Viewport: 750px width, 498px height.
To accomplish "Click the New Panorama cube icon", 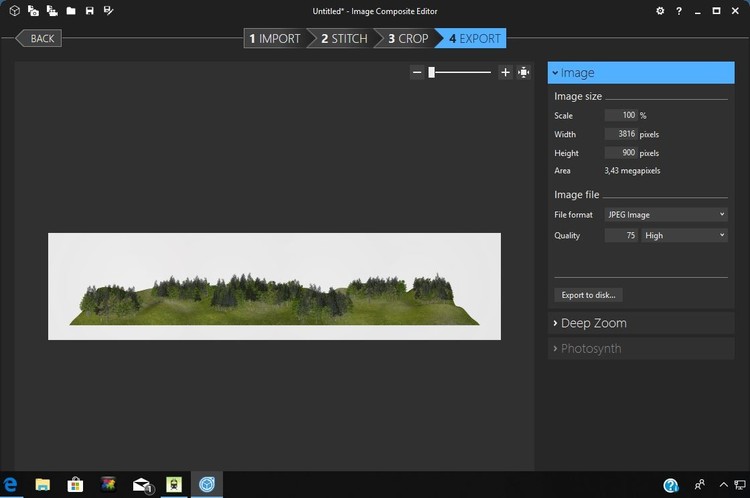I will (x=15, y=11).
